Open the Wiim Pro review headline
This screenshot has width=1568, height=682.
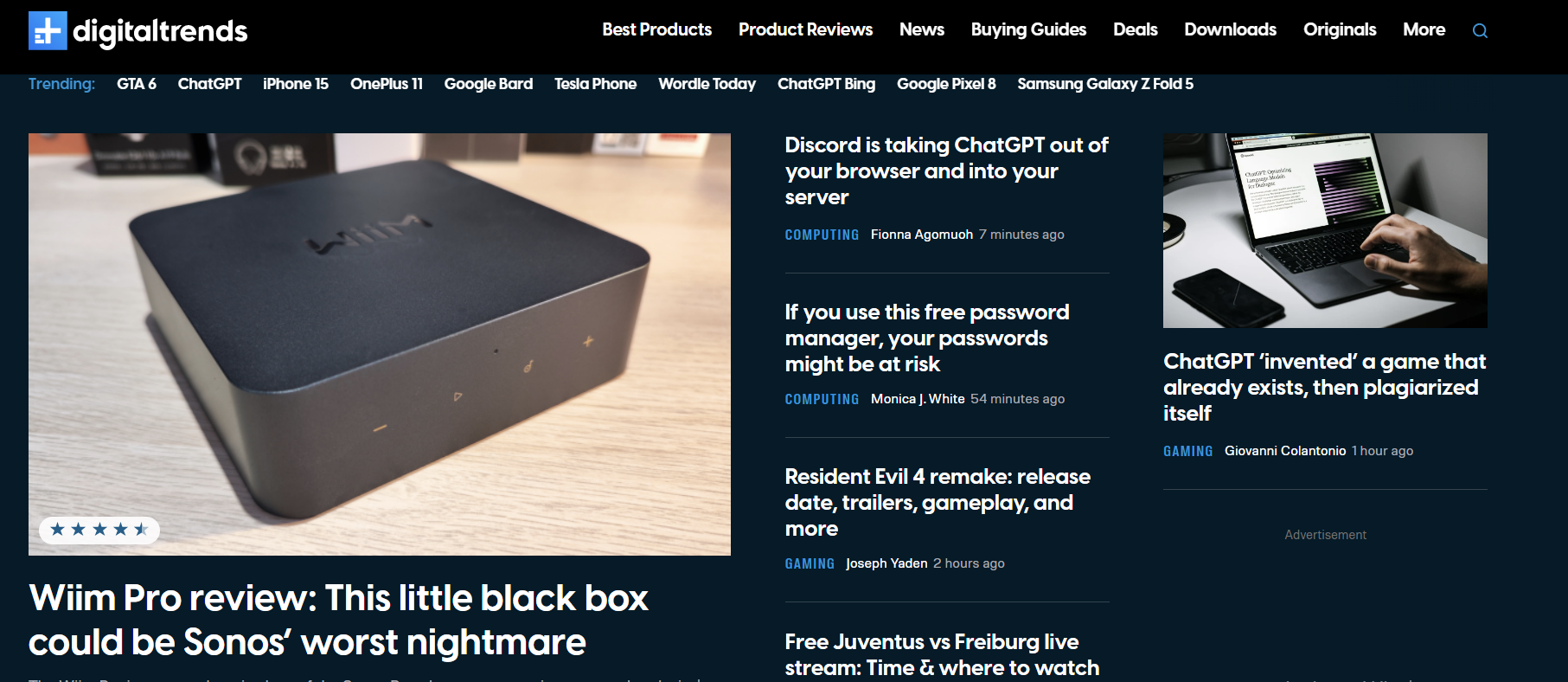[338, 620]
